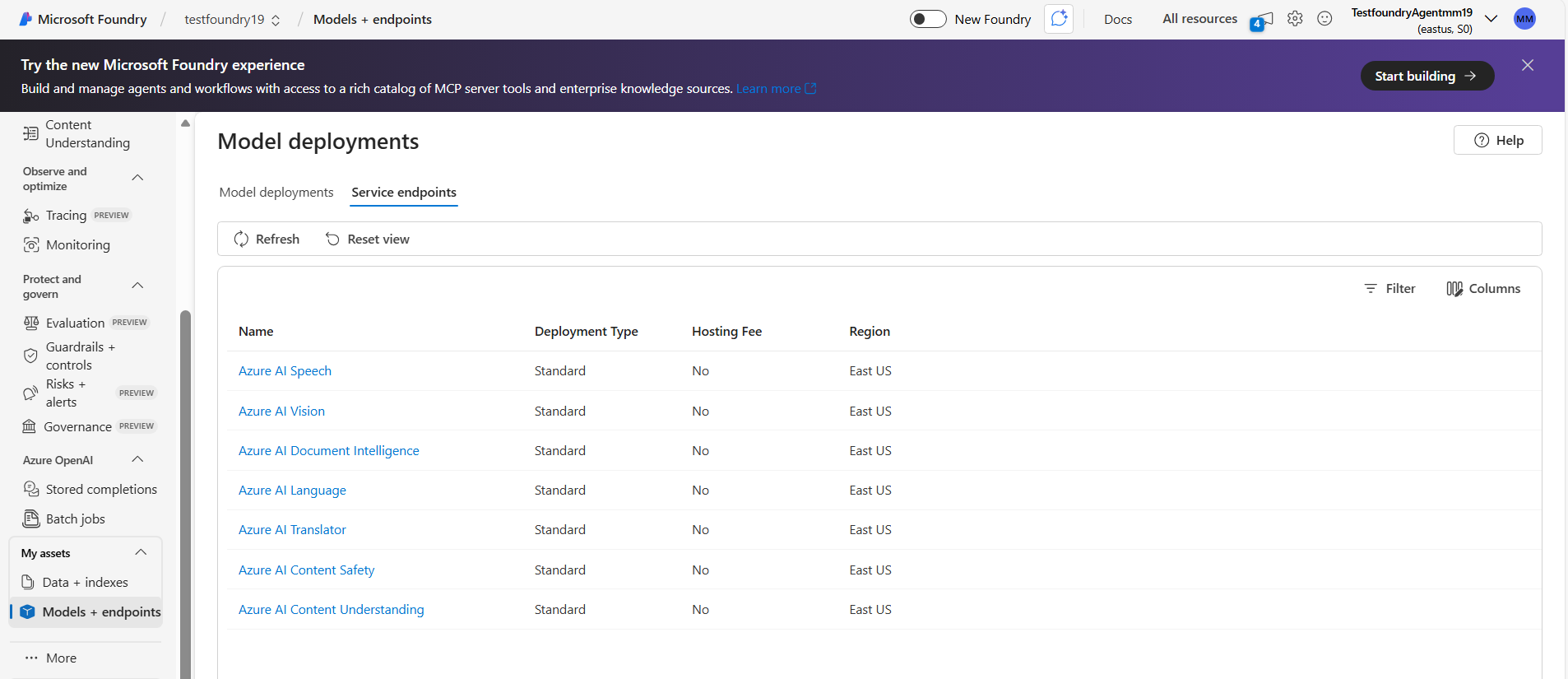1568x679 pixels.
Task: Open Data + indexes in the sidebar
Action: point(86,582)
